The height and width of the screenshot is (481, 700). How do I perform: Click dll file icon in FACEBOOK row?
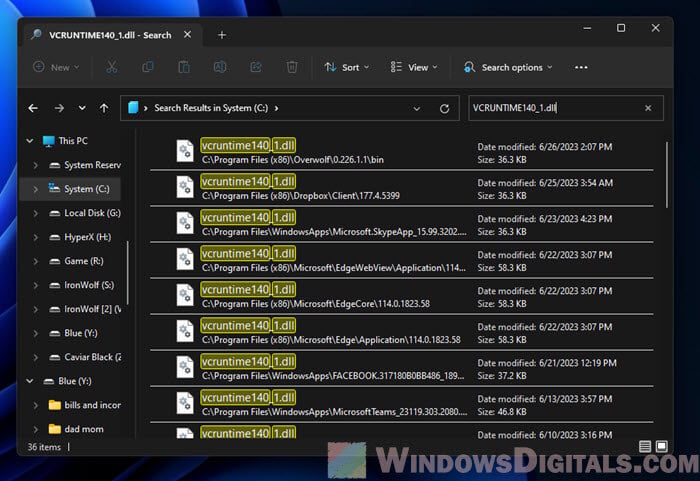(x=185, y=367)
